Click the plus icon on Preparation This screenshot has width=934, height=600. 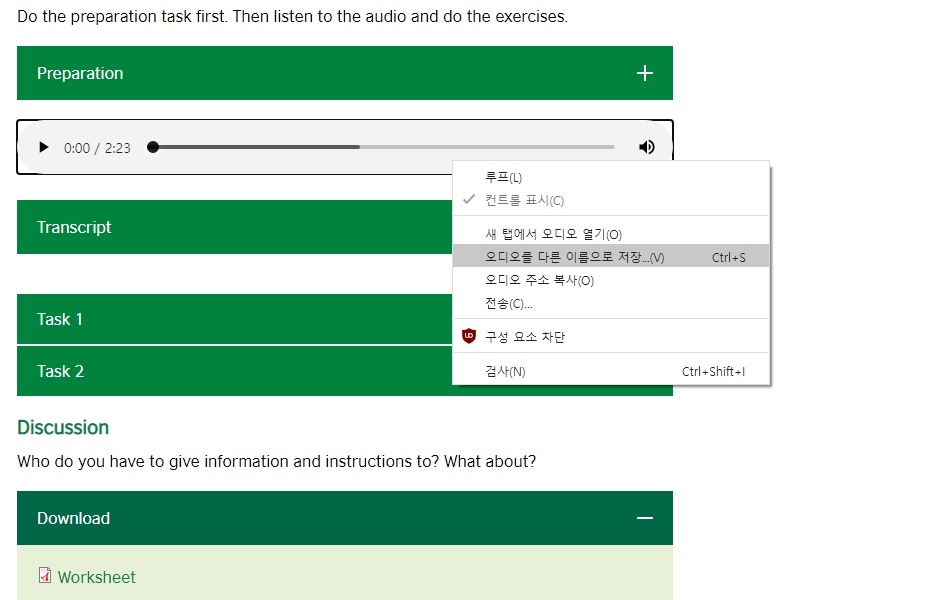(645, 73)
